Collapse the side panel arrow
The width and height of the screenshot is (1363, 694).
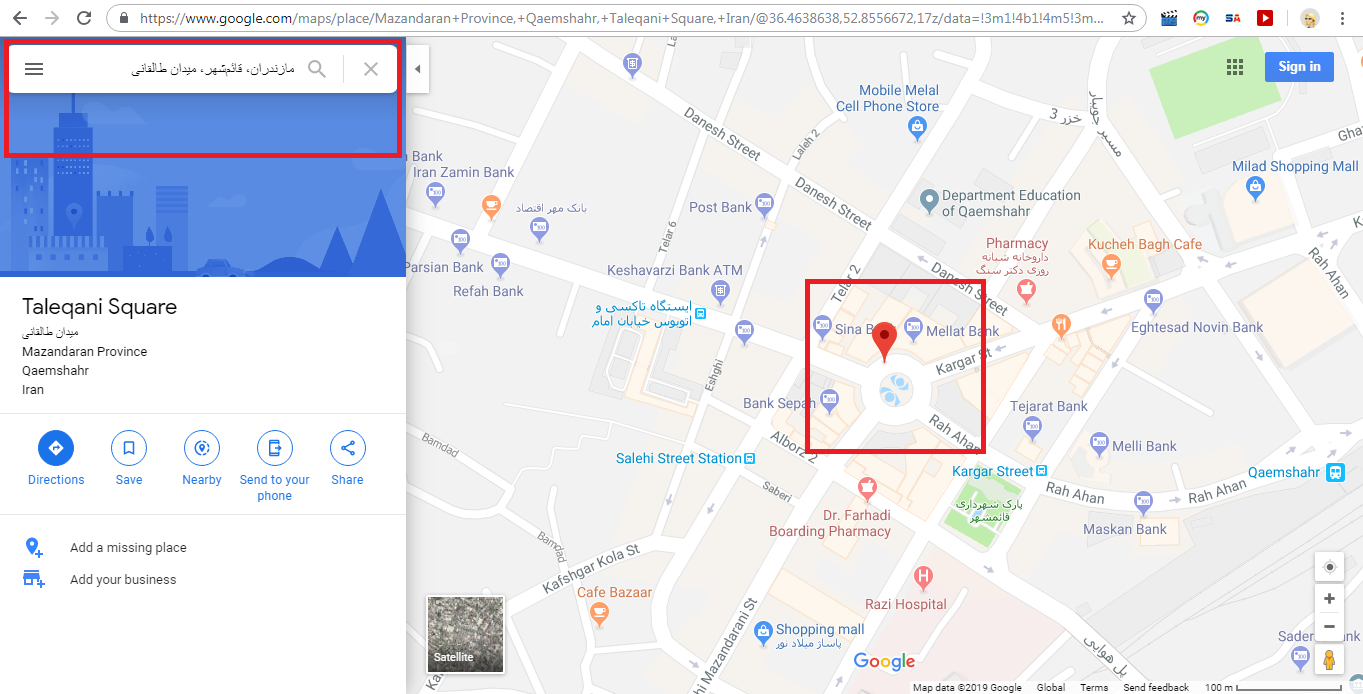pyautogui.click(x=418, y=69)
